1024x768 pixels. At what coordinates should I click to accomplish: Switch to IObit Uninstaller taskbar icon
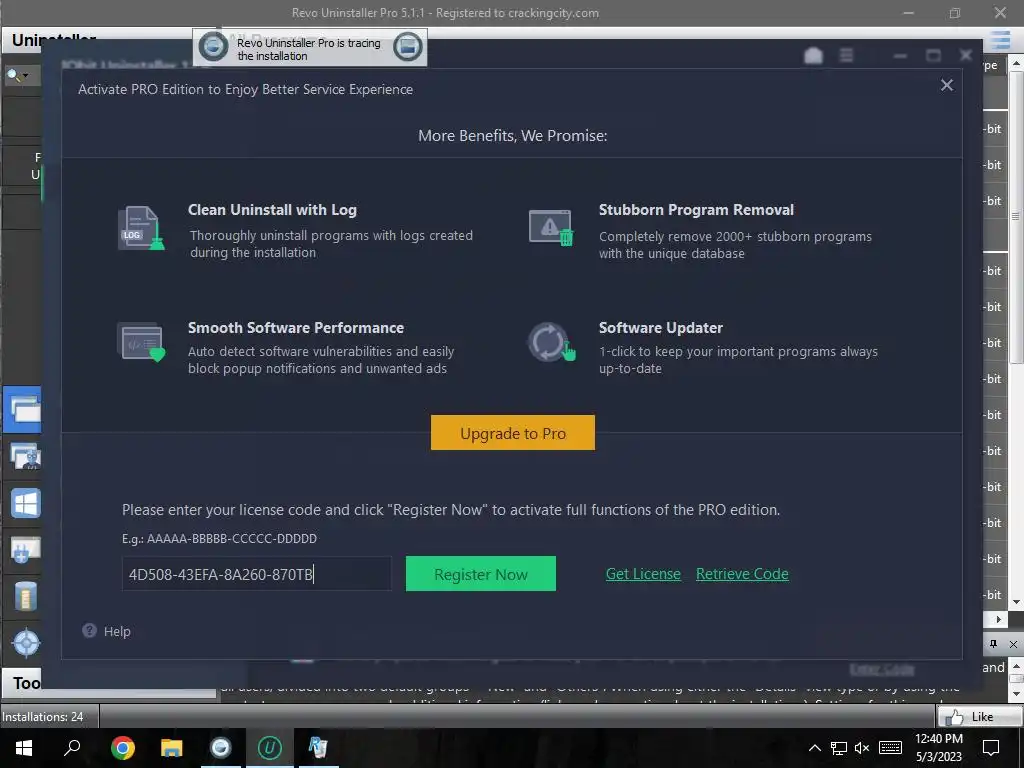[270, 748]
